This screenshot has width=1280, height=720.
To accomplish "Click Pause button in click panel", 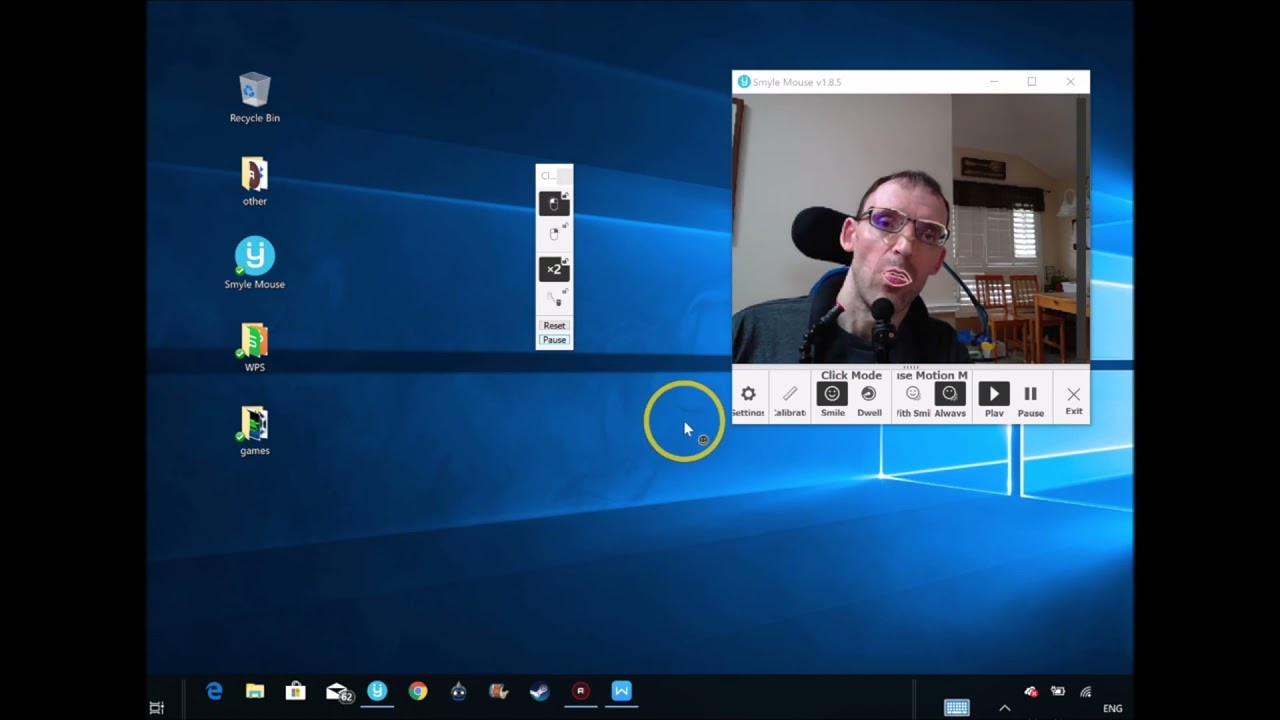I will [554, 340].
